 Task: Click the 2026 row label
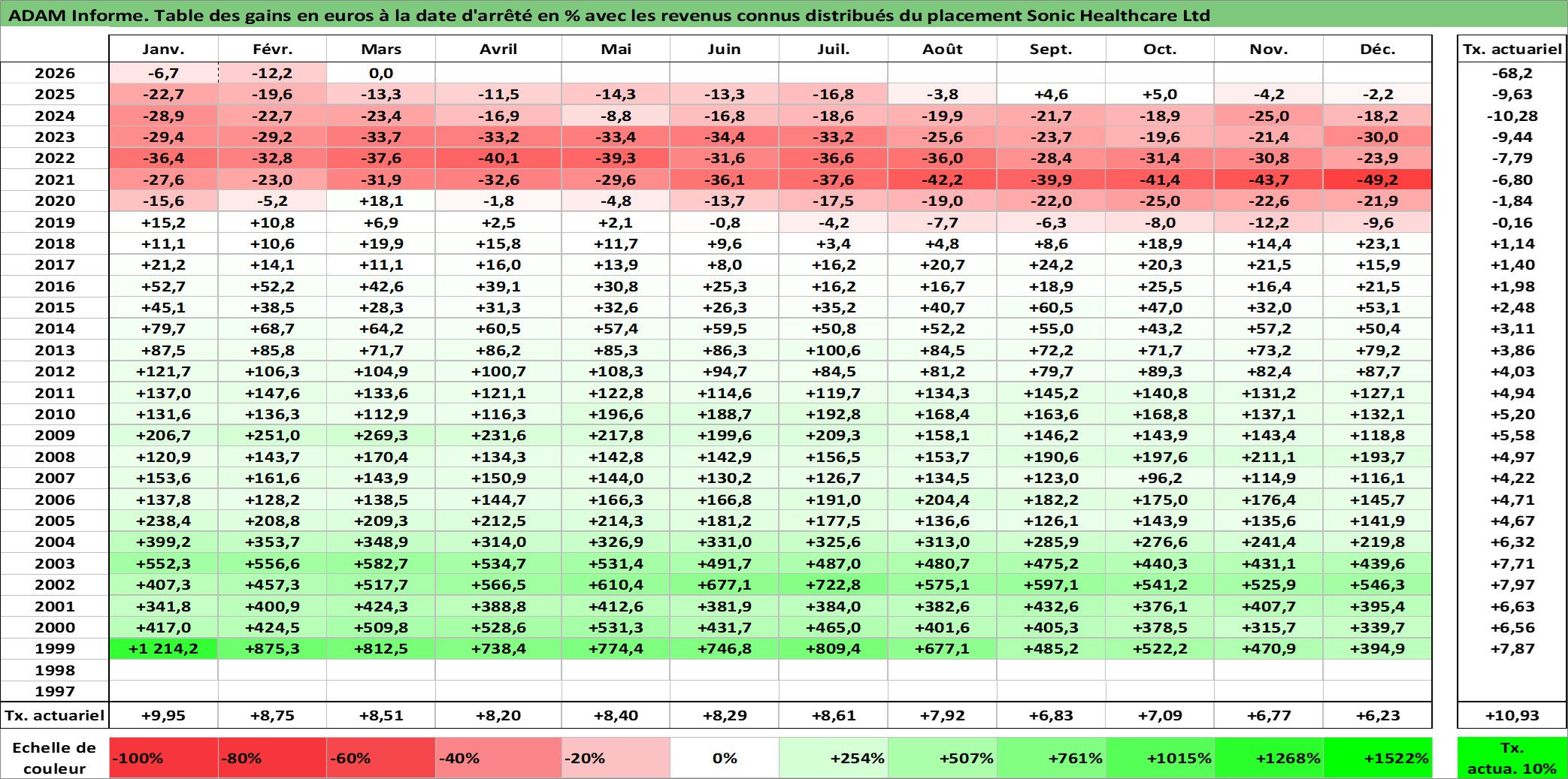click(55, 73)
